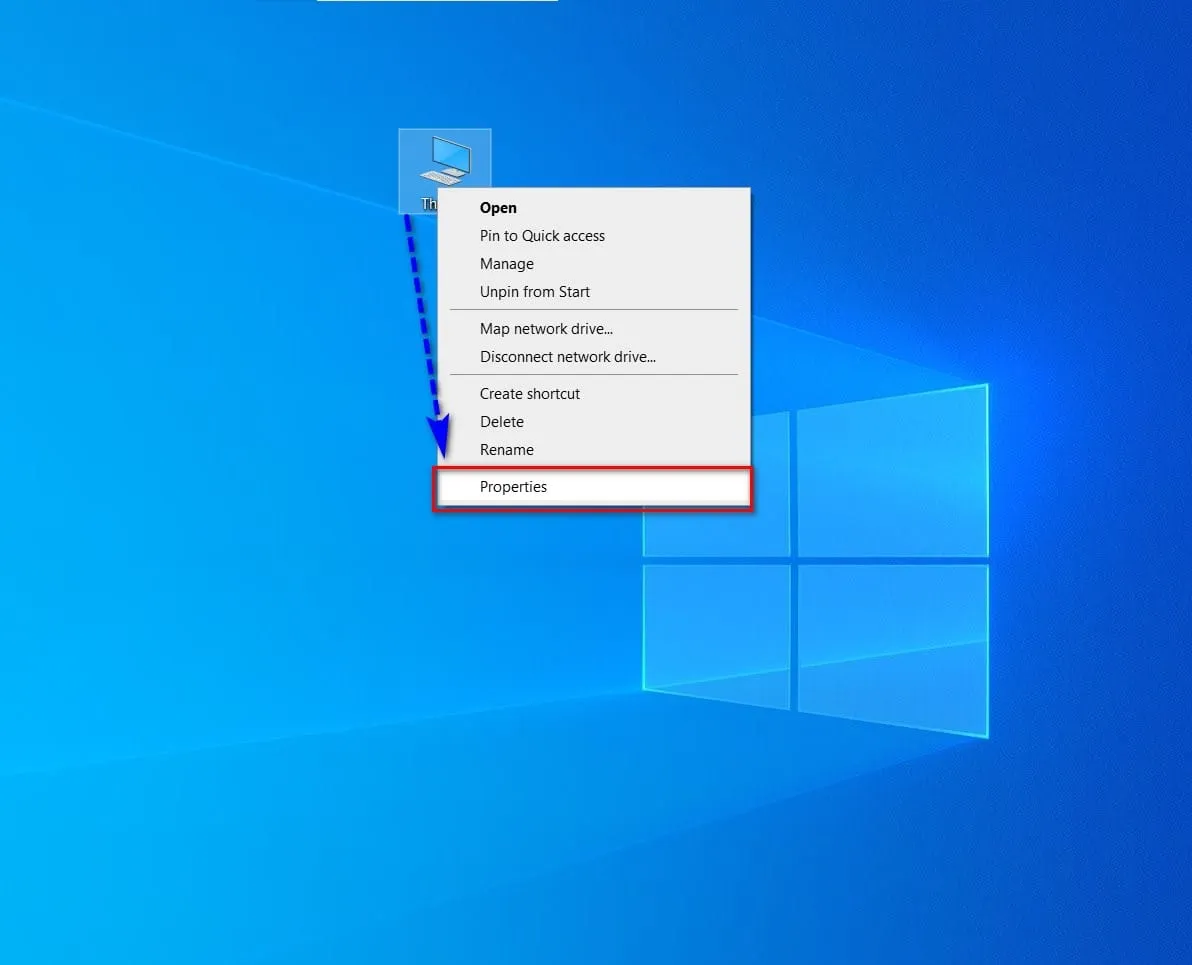Viewport: 1192px width, 965px height.
Task: Click Create shortcut in context menu
Action: pyautogui.click(x=529, y=394)
